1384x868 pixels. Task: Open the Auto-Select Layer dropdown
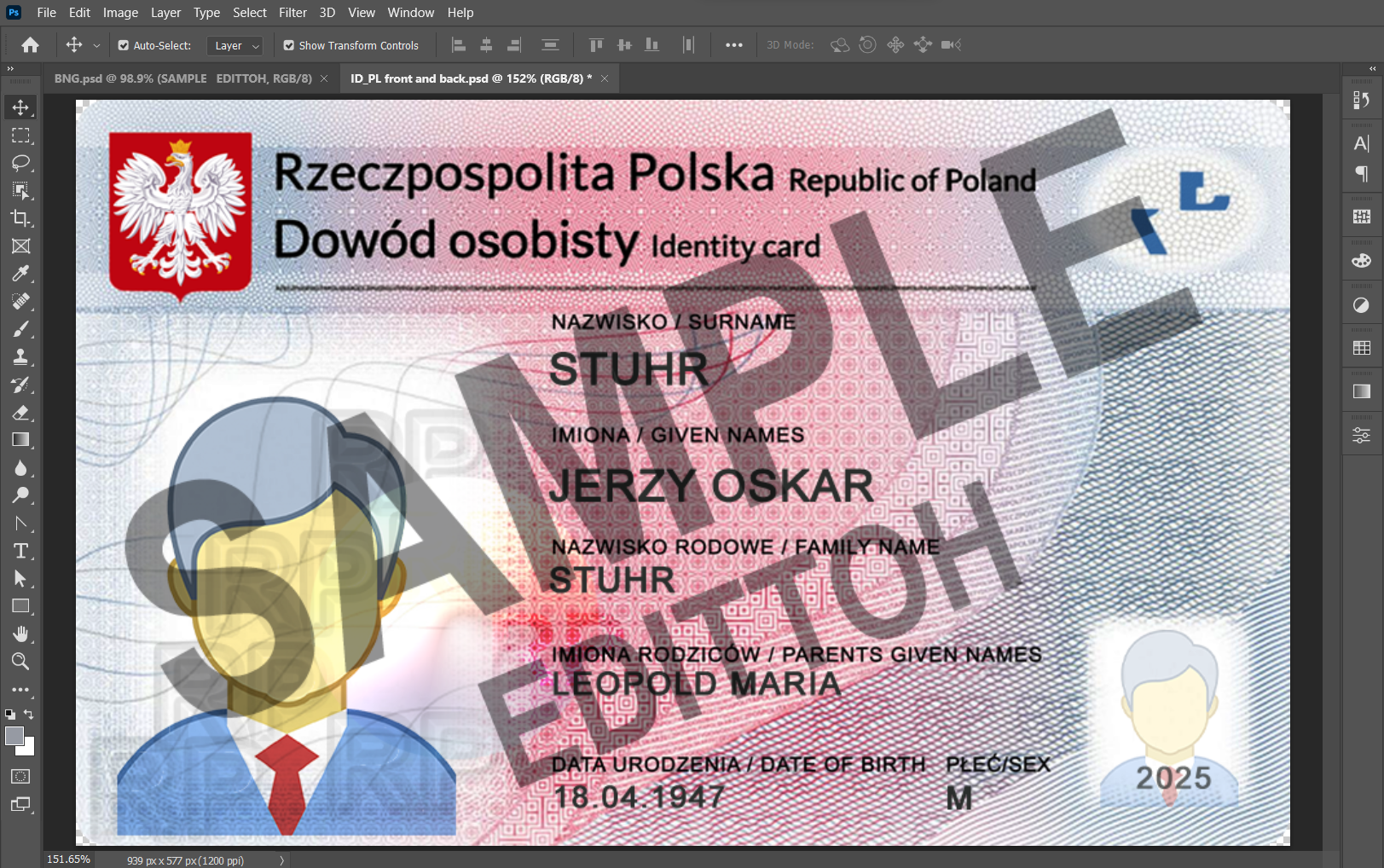point(235,46)
